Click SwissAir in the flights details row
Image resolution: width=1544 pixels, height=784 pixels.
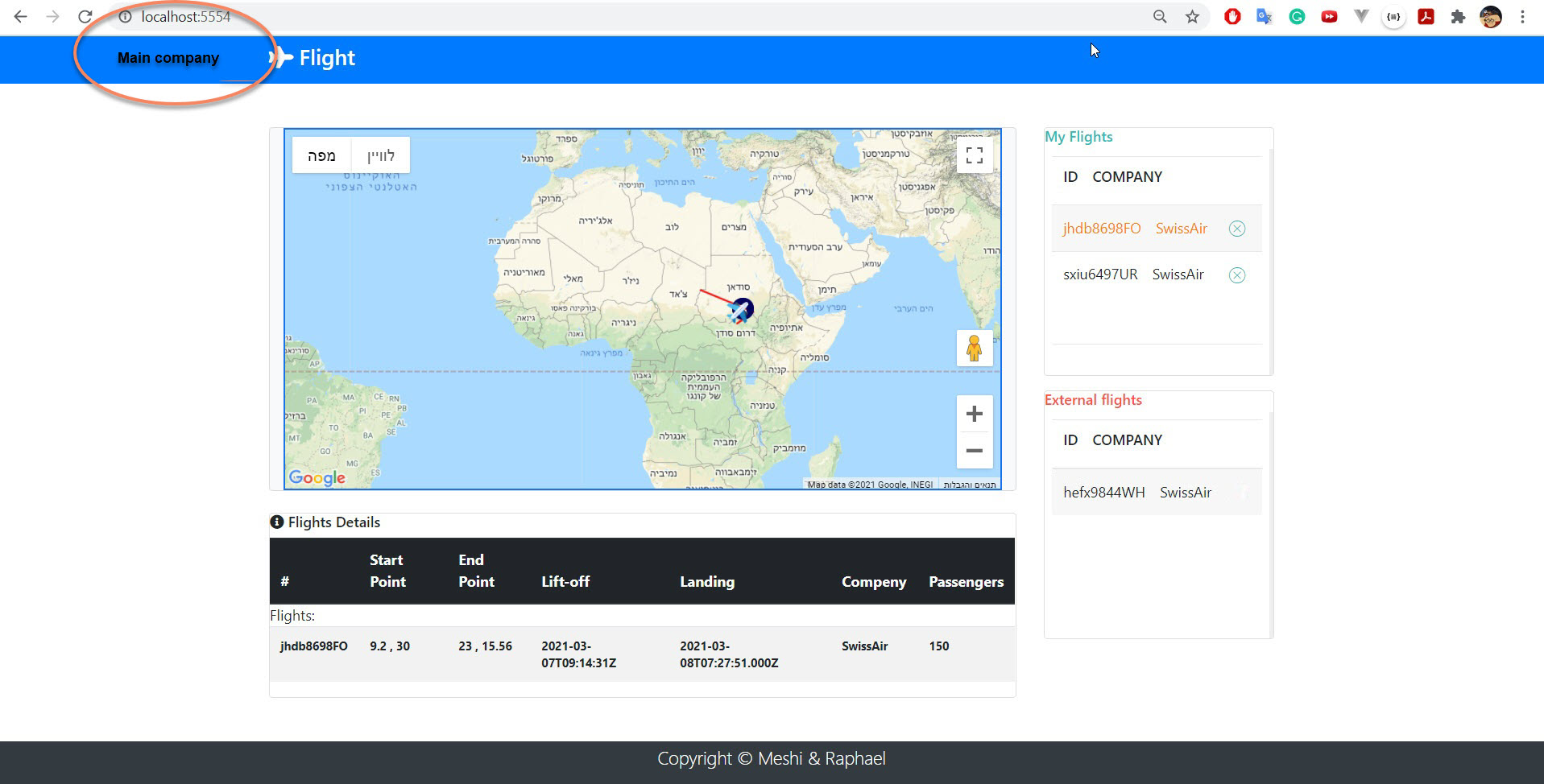click(x=865, y=646)
